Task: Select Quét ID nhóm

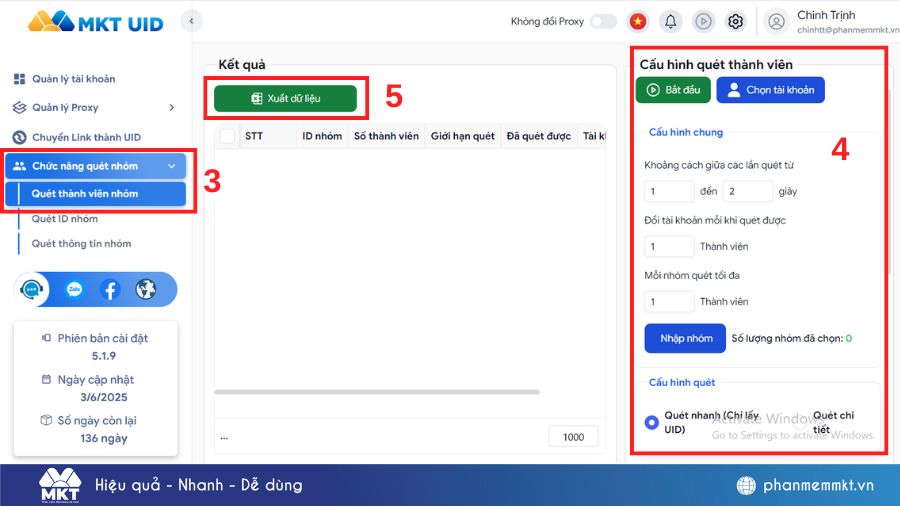Action: (64, 219)
